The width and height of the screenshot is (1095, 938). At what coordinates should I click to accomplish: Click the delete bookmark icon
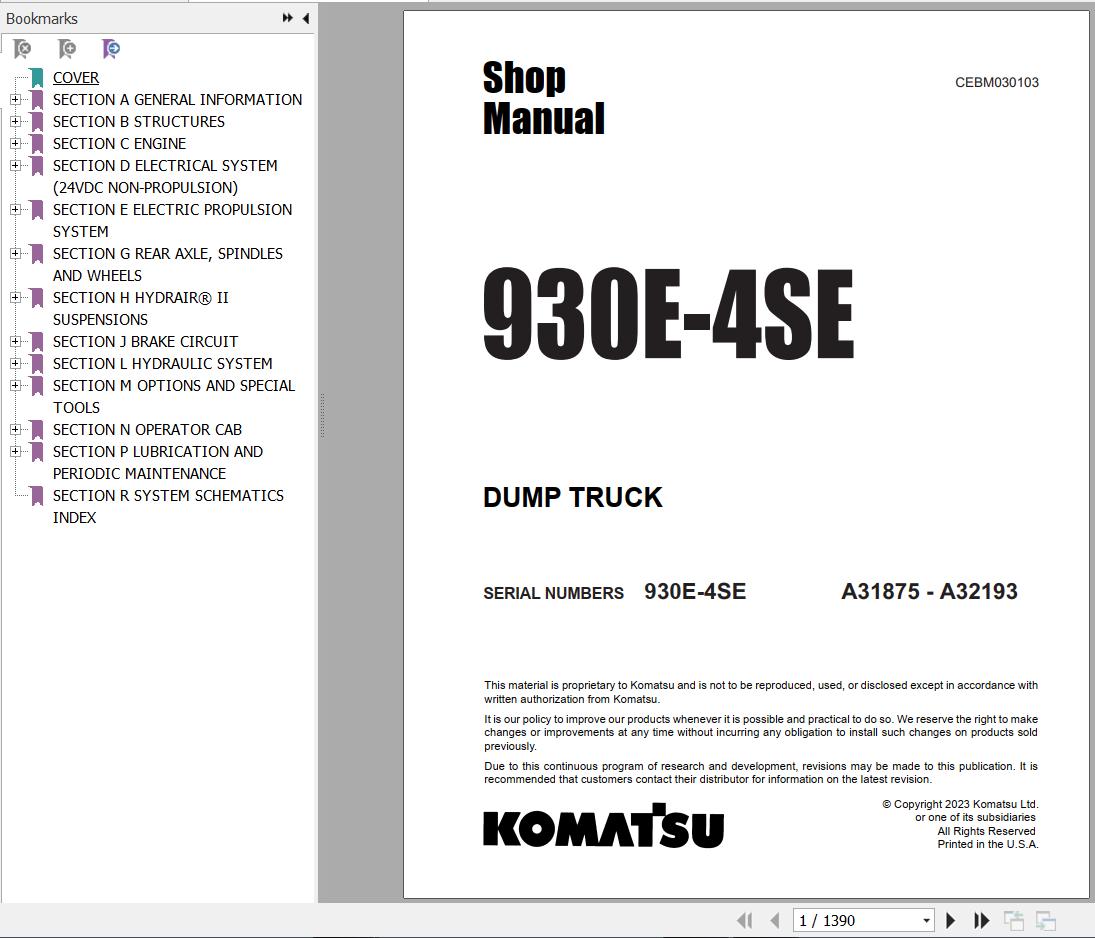22,49
